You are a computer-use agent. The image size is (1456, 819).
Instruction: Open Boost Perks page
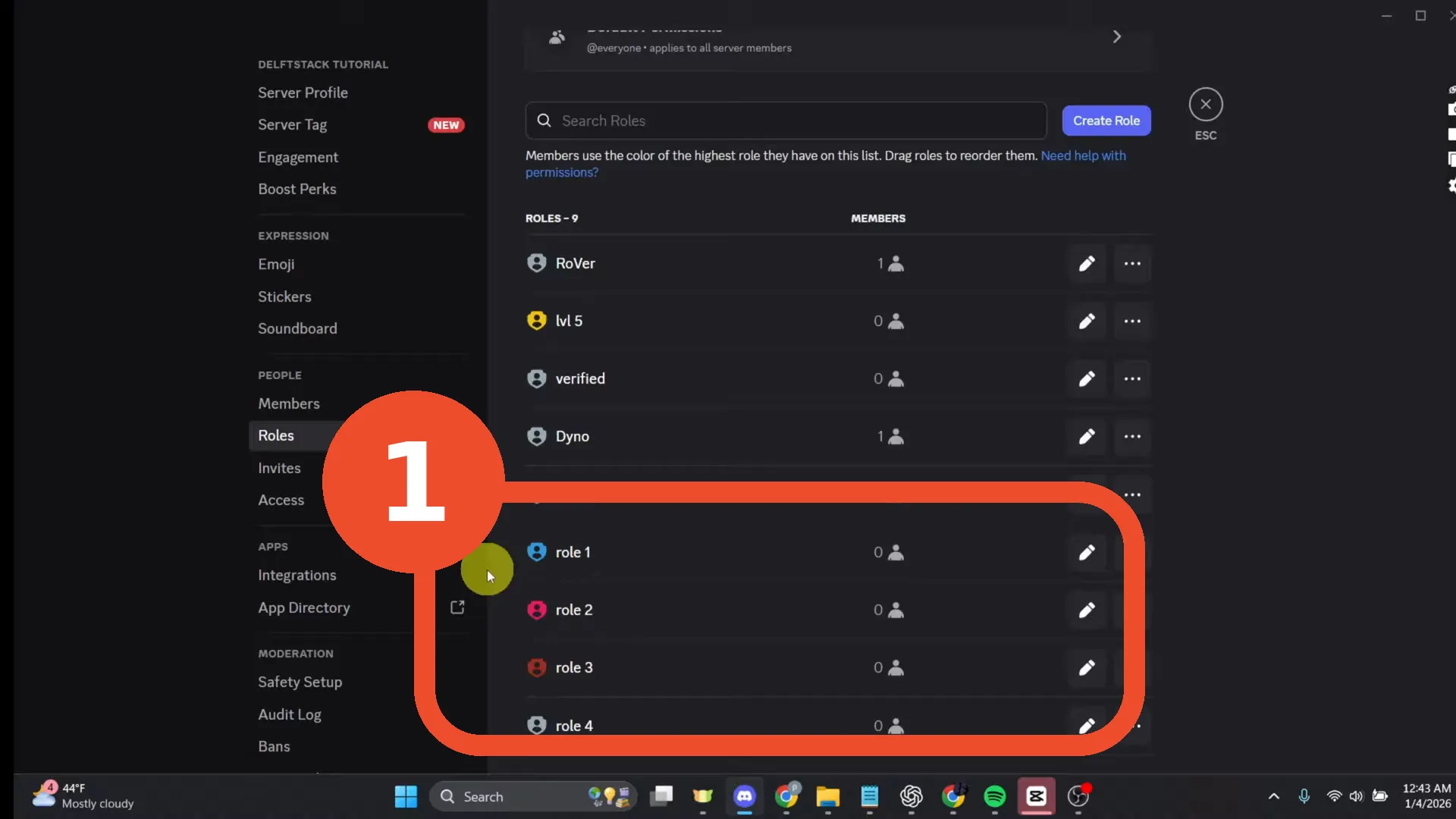[297, 189]
